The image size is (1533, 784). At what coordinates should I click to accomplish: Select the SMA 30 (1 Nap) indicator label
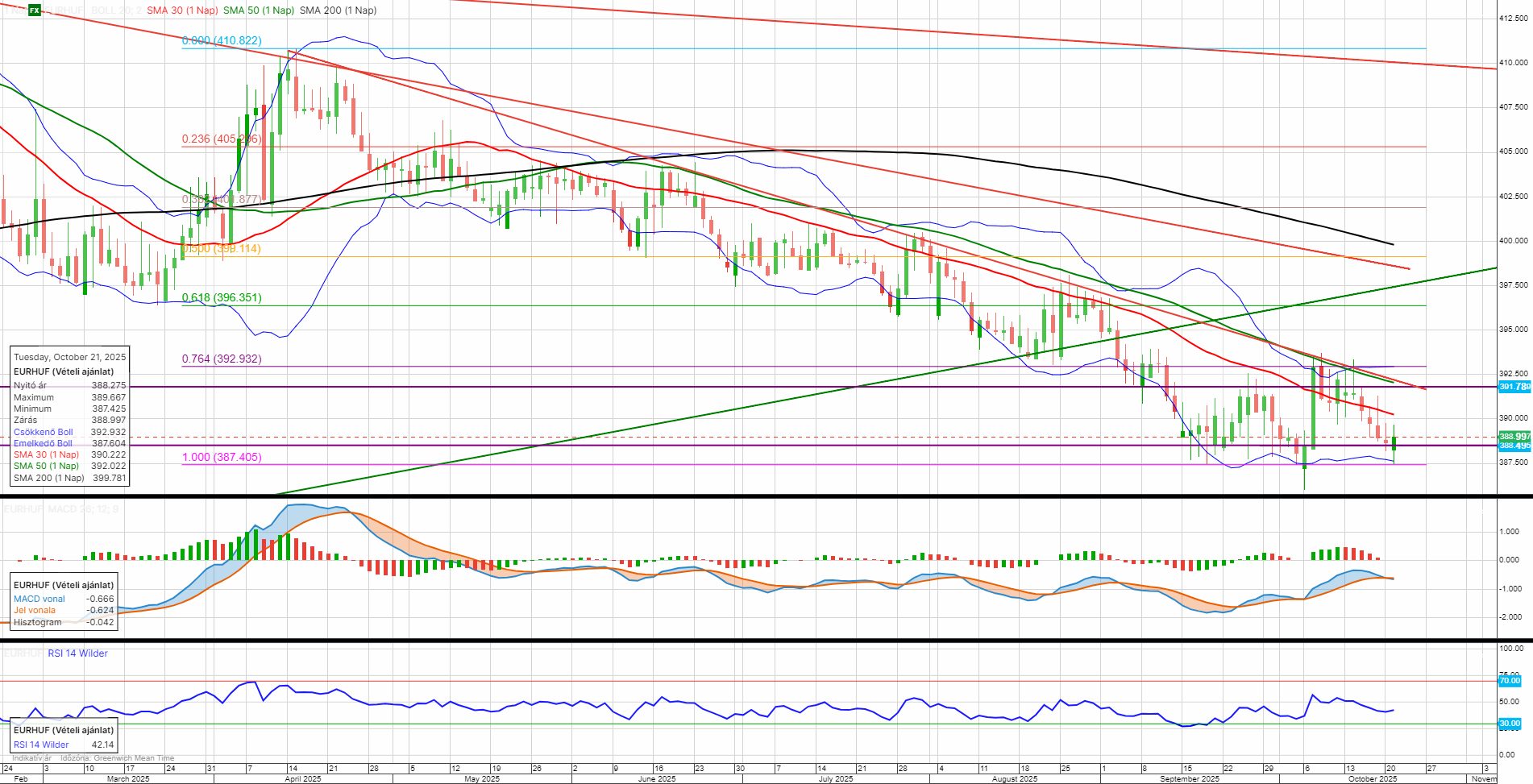pos(182,10)
